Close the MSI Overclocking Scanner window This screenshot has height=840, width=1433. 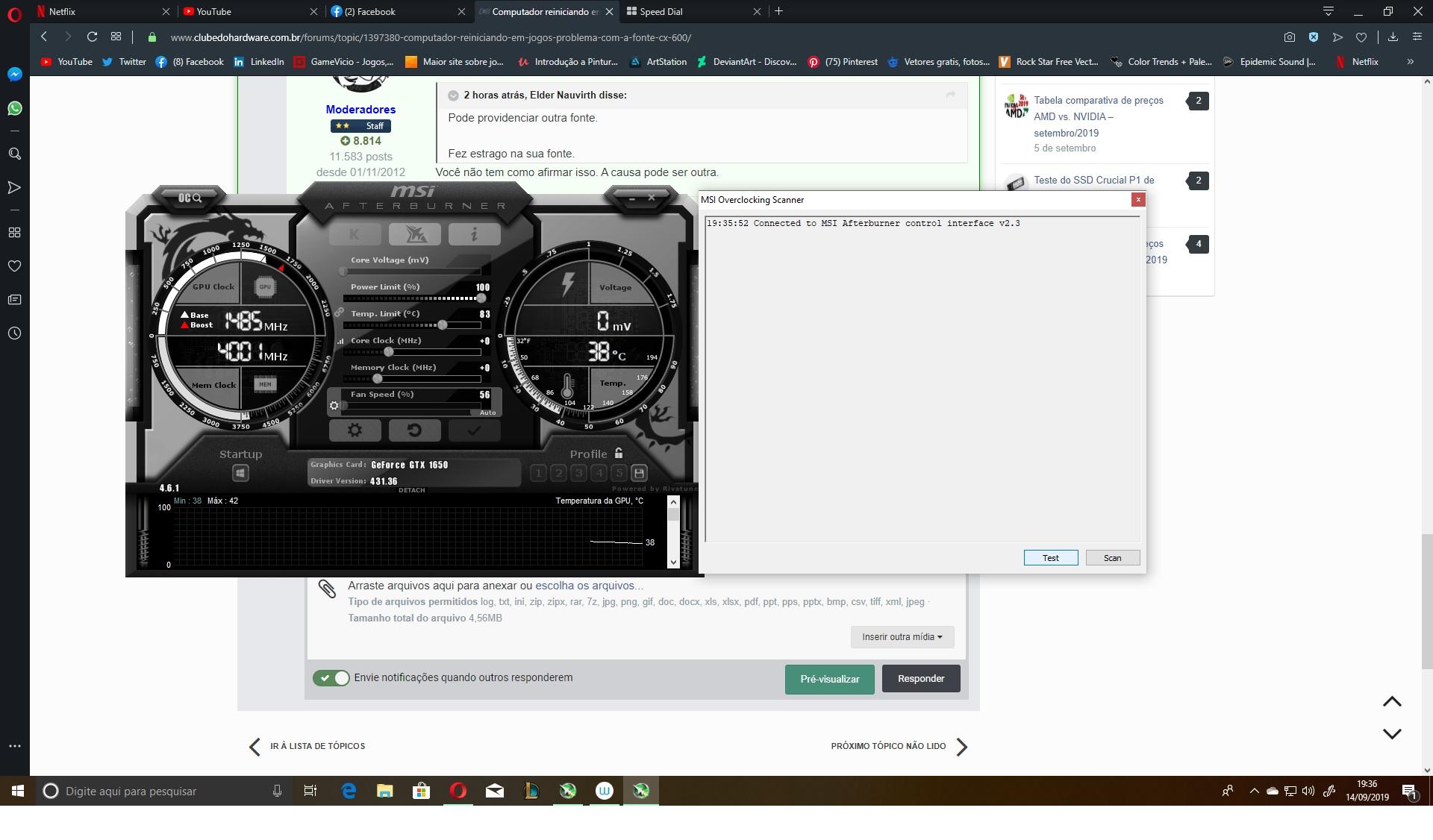[x=1138, y=199]
